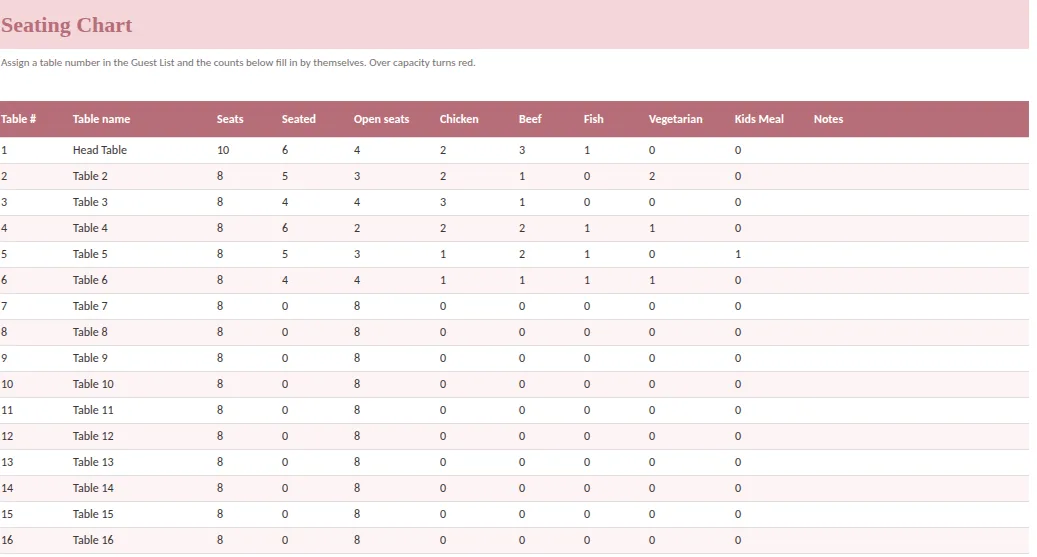This screenshot has height=557, width=1037.
Task: Click the Vegetarian column header
Action: point(675,119)
